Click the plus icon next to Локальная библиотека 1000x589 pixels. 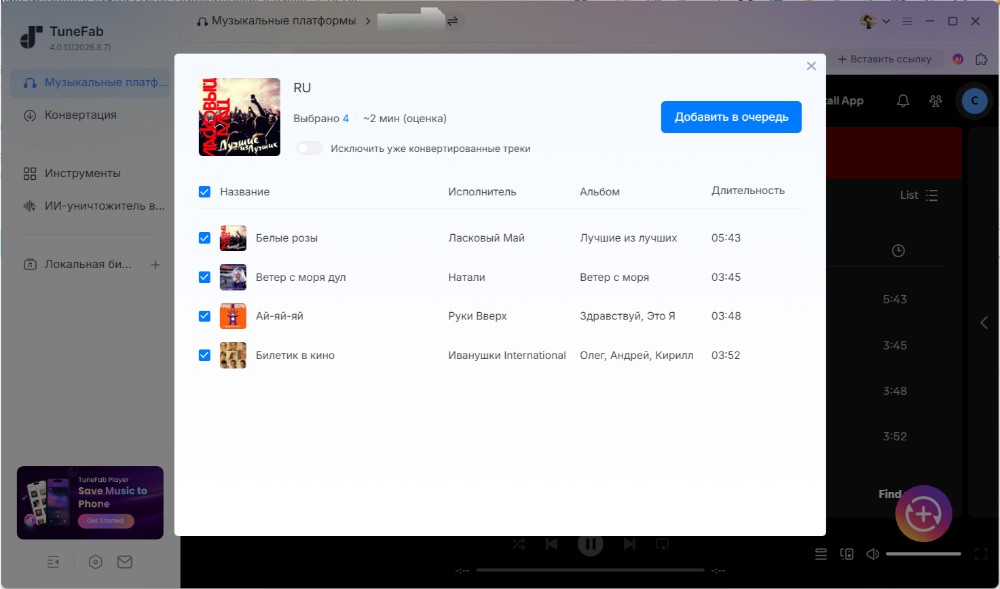(x=155, y=265)
